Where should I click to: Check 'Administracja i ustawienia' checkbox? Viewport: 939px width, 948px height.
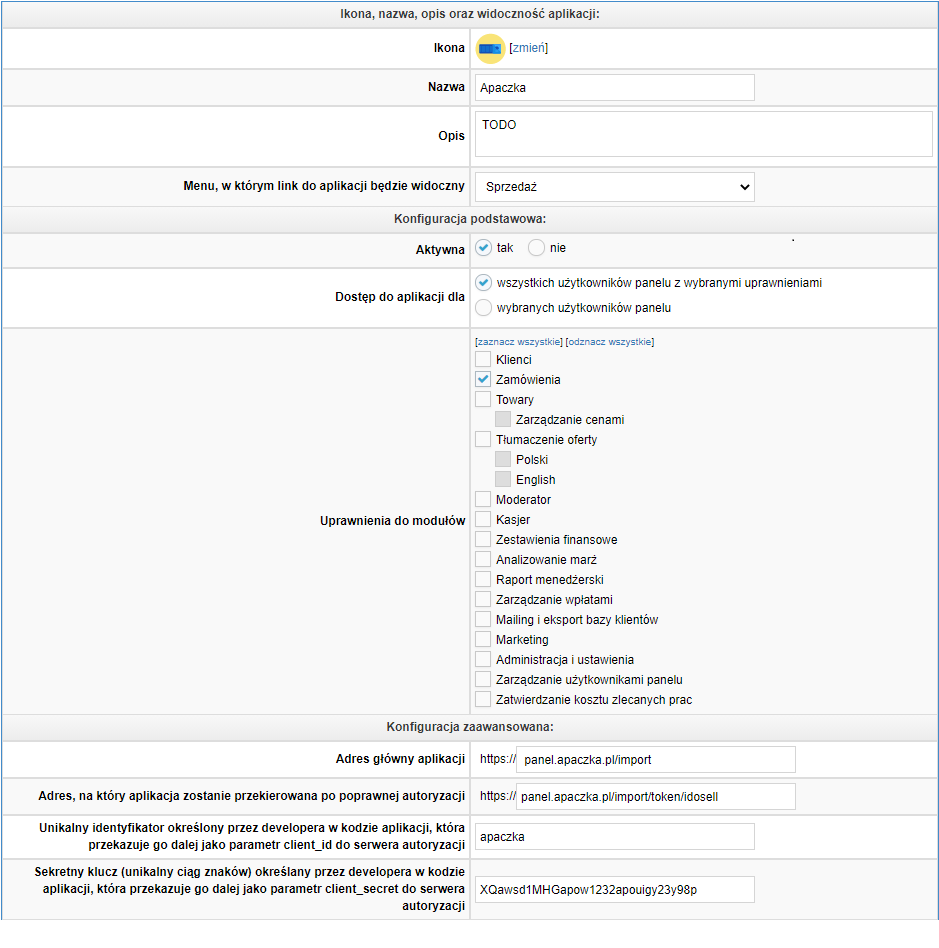tap(483, 660)
